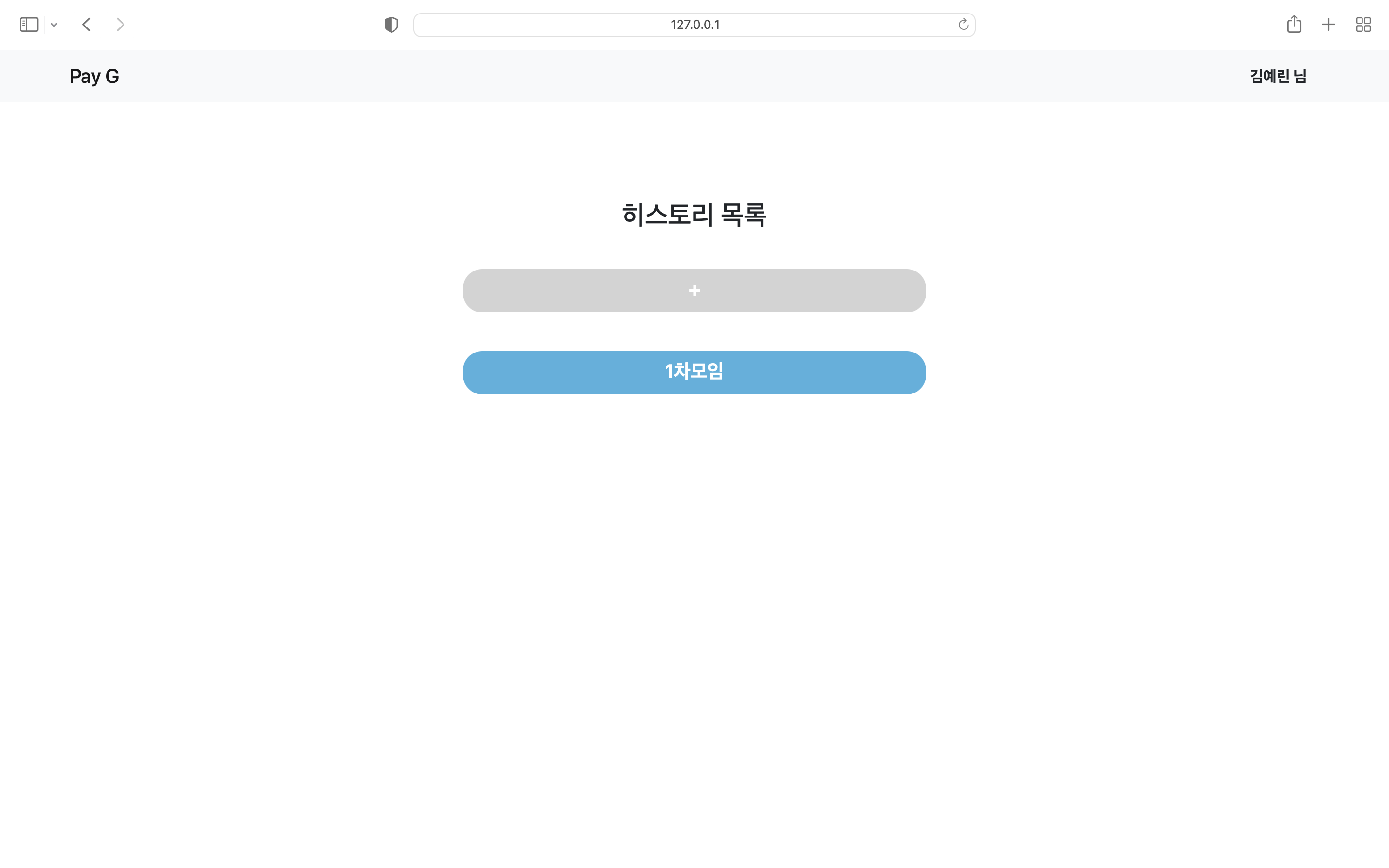Open a new tab with the plus icon

point(1328,25)
